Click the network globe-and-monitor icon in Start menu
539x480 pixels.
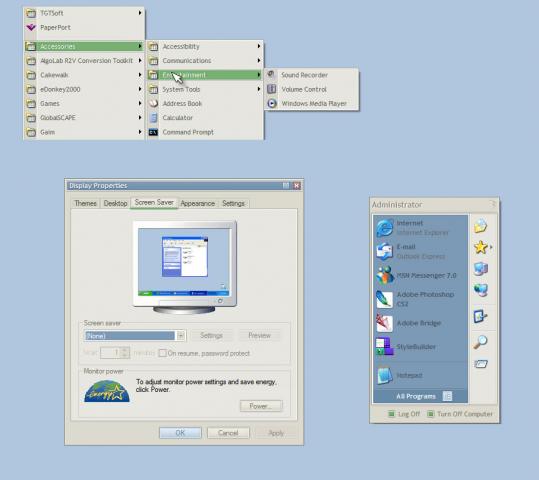481,290
